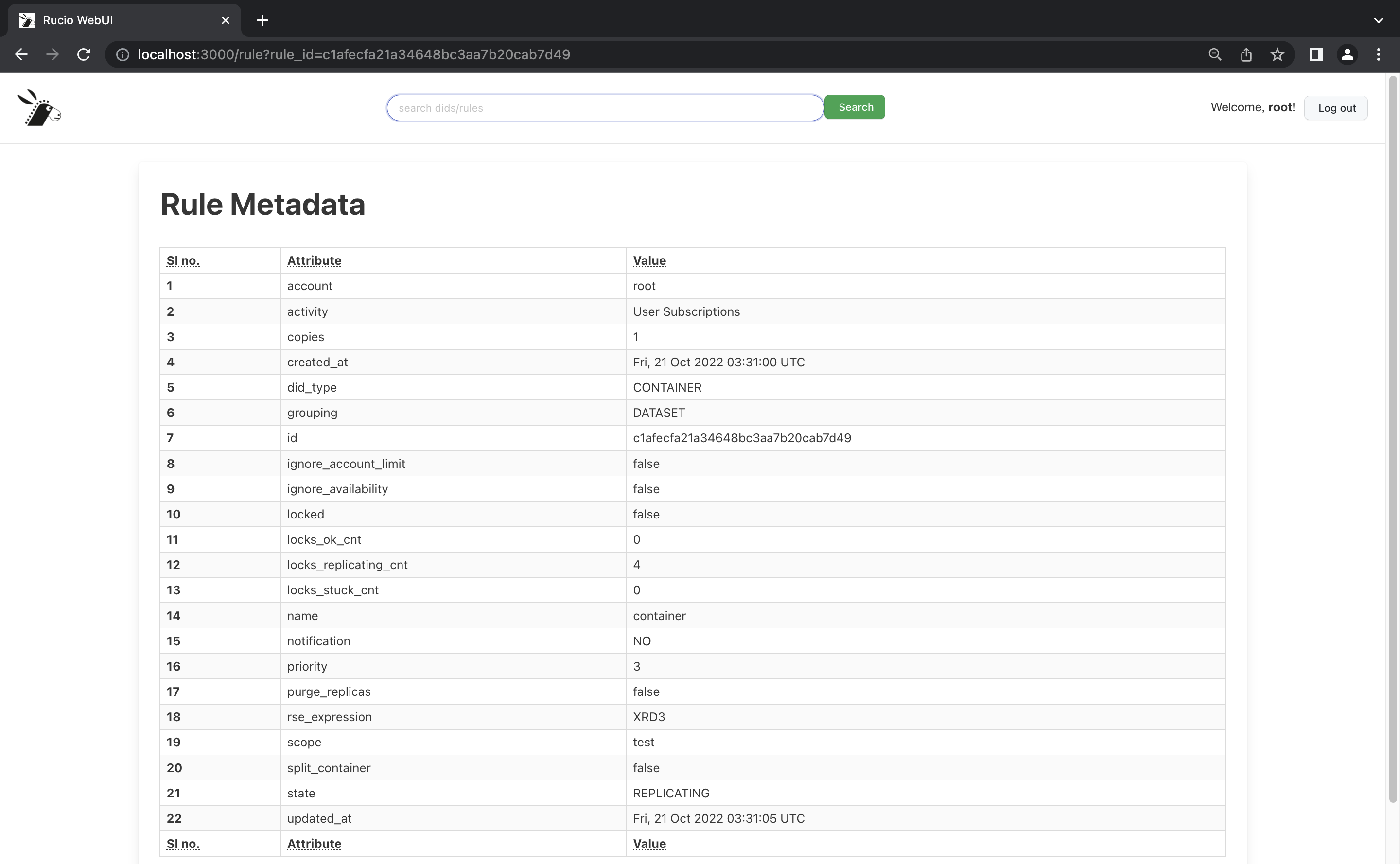
Task: Select the Rucio WebUI tab
Action: 114,20
